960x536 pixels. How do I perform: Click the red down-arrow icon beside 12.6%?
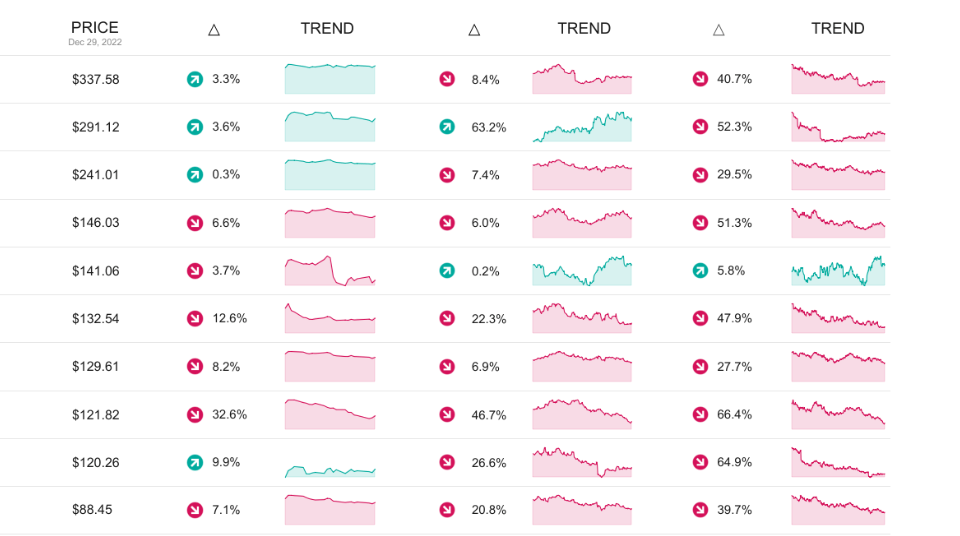(195, 319)
